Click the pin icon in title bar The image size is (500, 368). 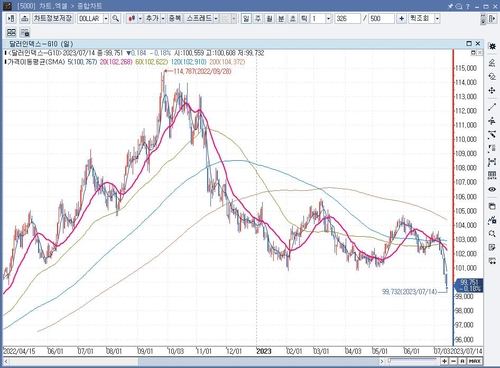coord(450,6)
